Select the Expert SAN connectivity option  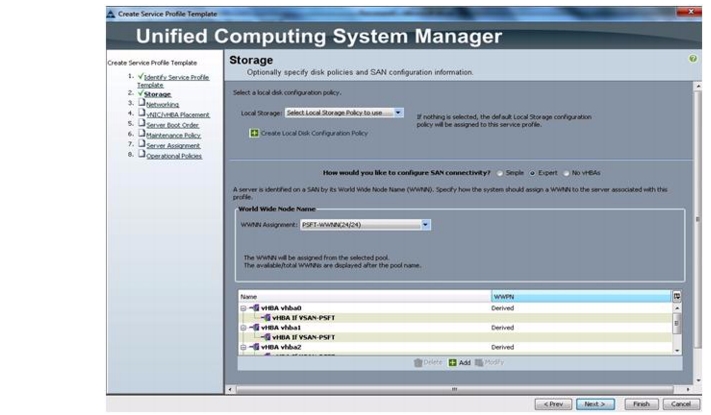[533, 173]
